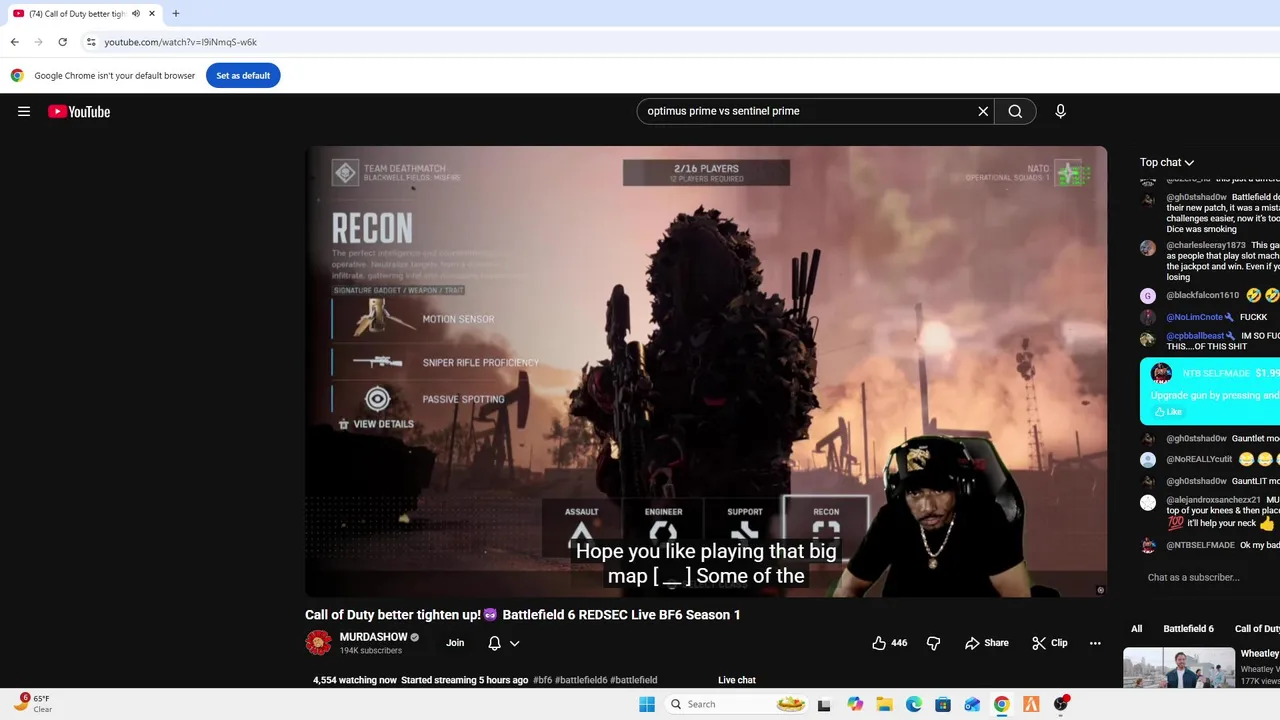Create a Clip of the stream
The width and height of the screenshot is (1280, 720).
tap(1050, 643)
